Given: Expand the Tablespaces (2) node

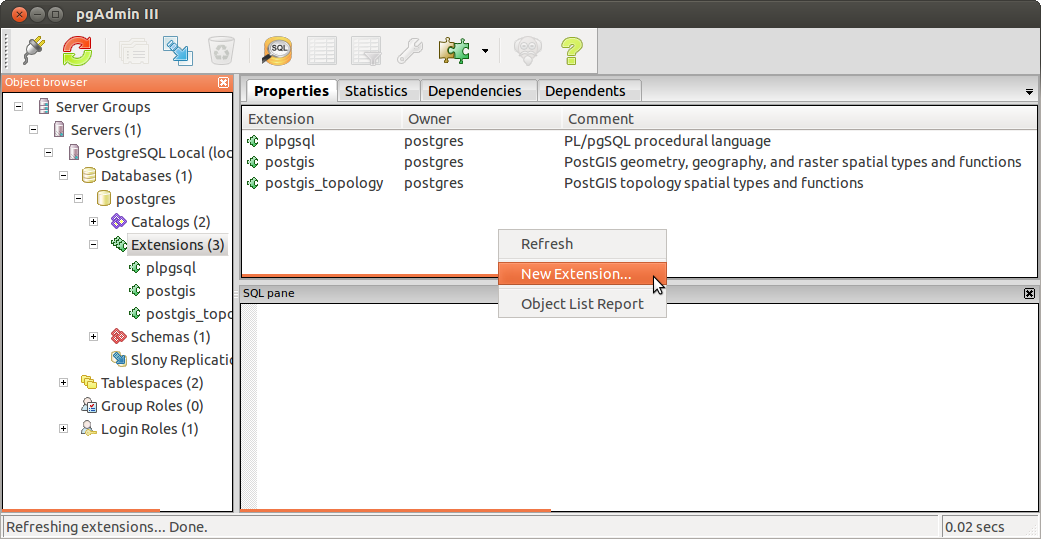Looking at the screenshot, I should (x=64, y=383).
